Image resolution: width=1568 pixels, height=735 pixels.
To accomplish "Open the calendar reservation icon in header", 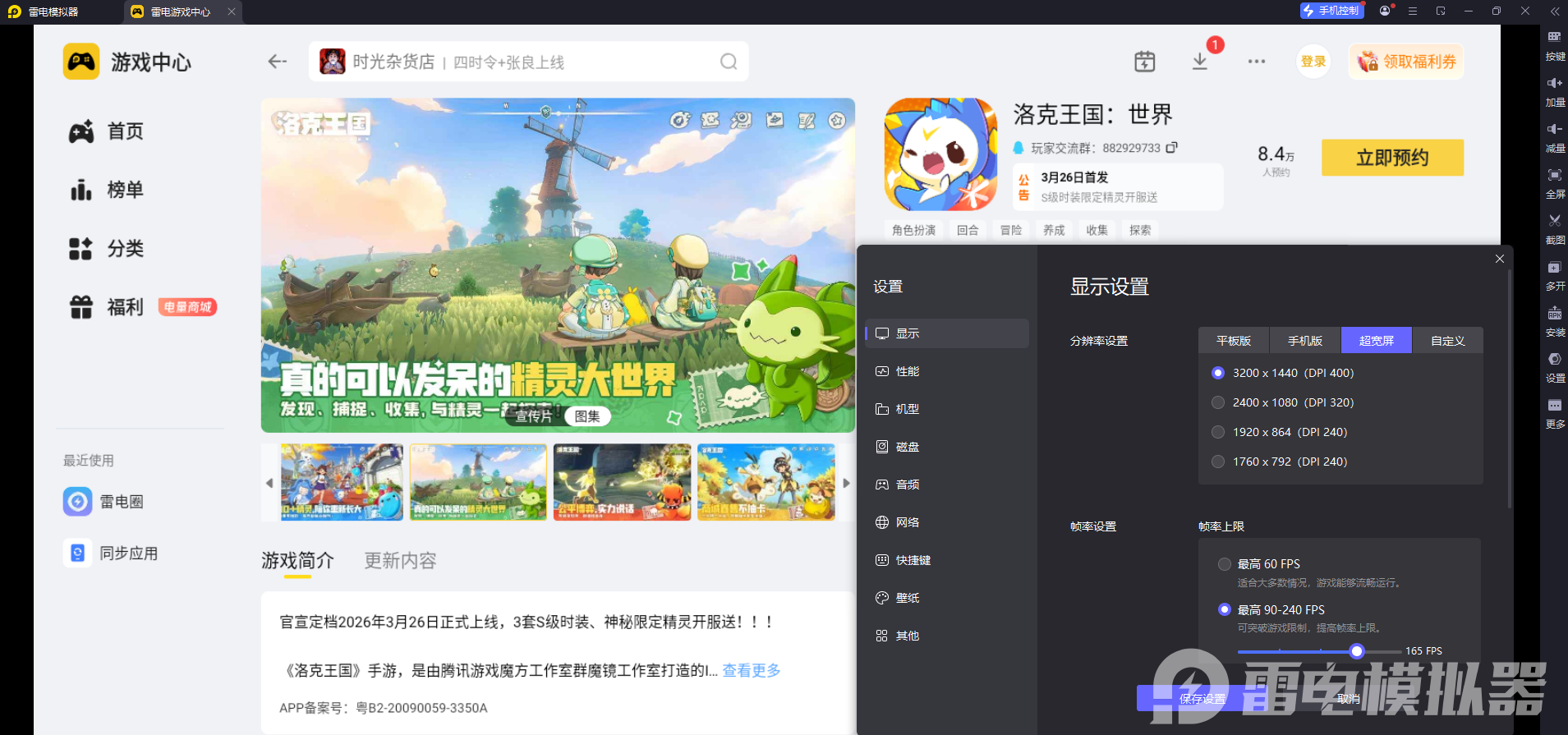I will [1145, 62].
